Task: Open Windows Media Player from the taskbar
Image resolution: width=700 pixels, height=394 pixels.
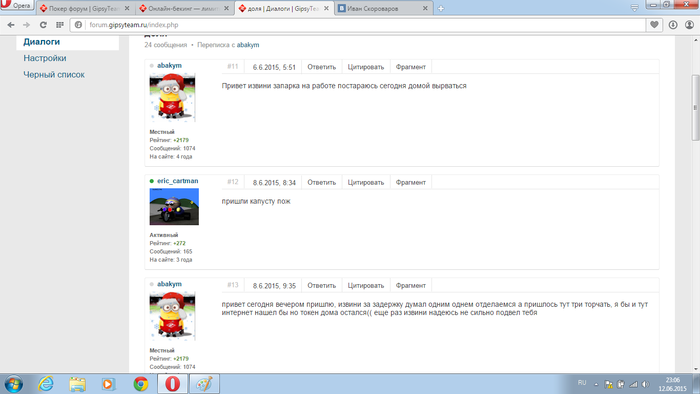Action: (108, 384)
